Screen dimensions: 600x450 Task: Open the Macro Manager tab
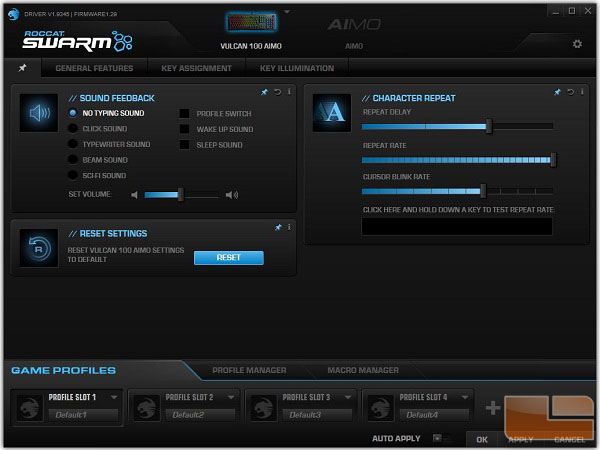(363, 370)
